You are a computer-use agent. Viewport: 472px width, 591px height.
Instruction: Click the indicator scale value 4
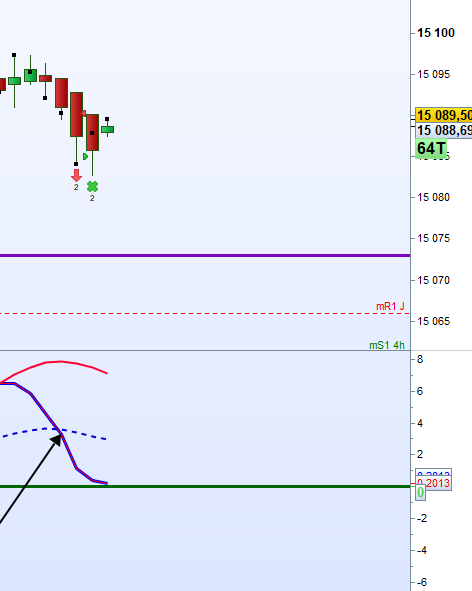420,423
